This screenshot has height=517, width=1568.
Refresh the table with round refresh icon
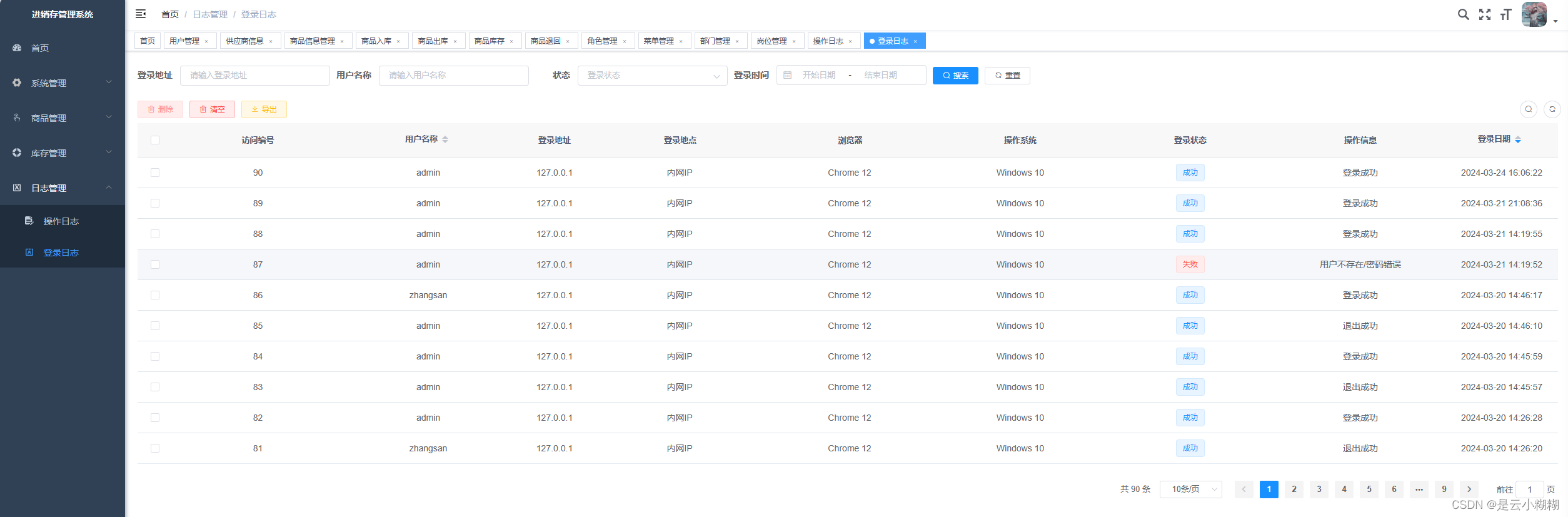click(1552, 109)
